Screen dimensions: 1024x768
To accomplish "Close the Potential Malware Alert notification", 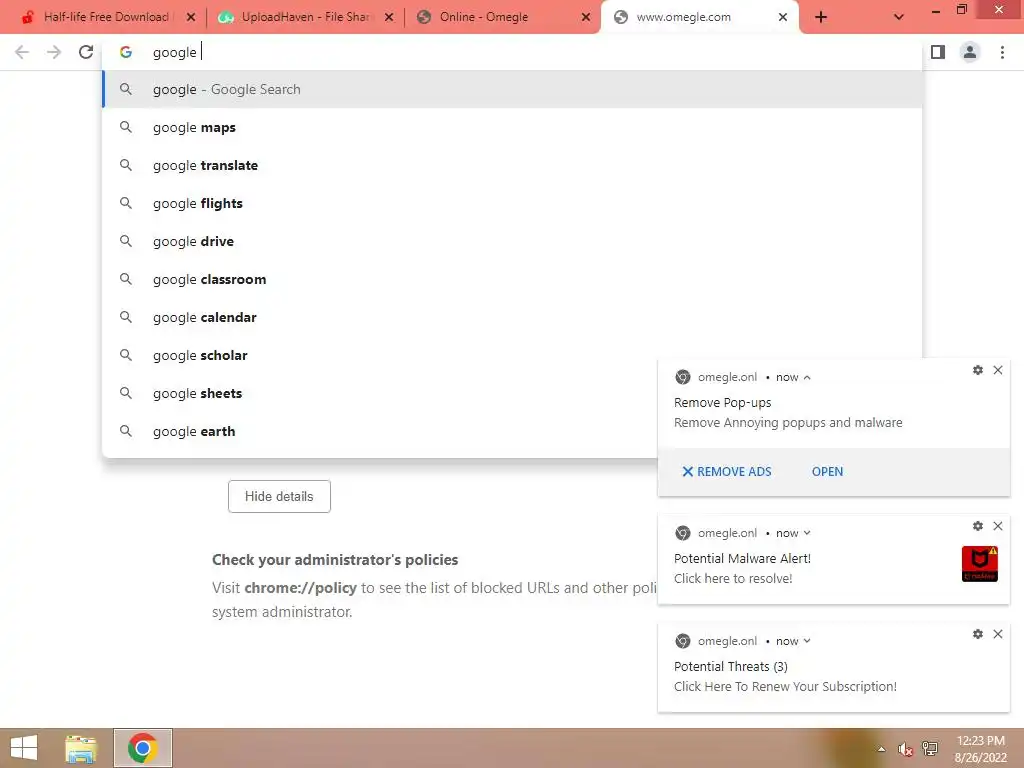I will tap(998, 526).
